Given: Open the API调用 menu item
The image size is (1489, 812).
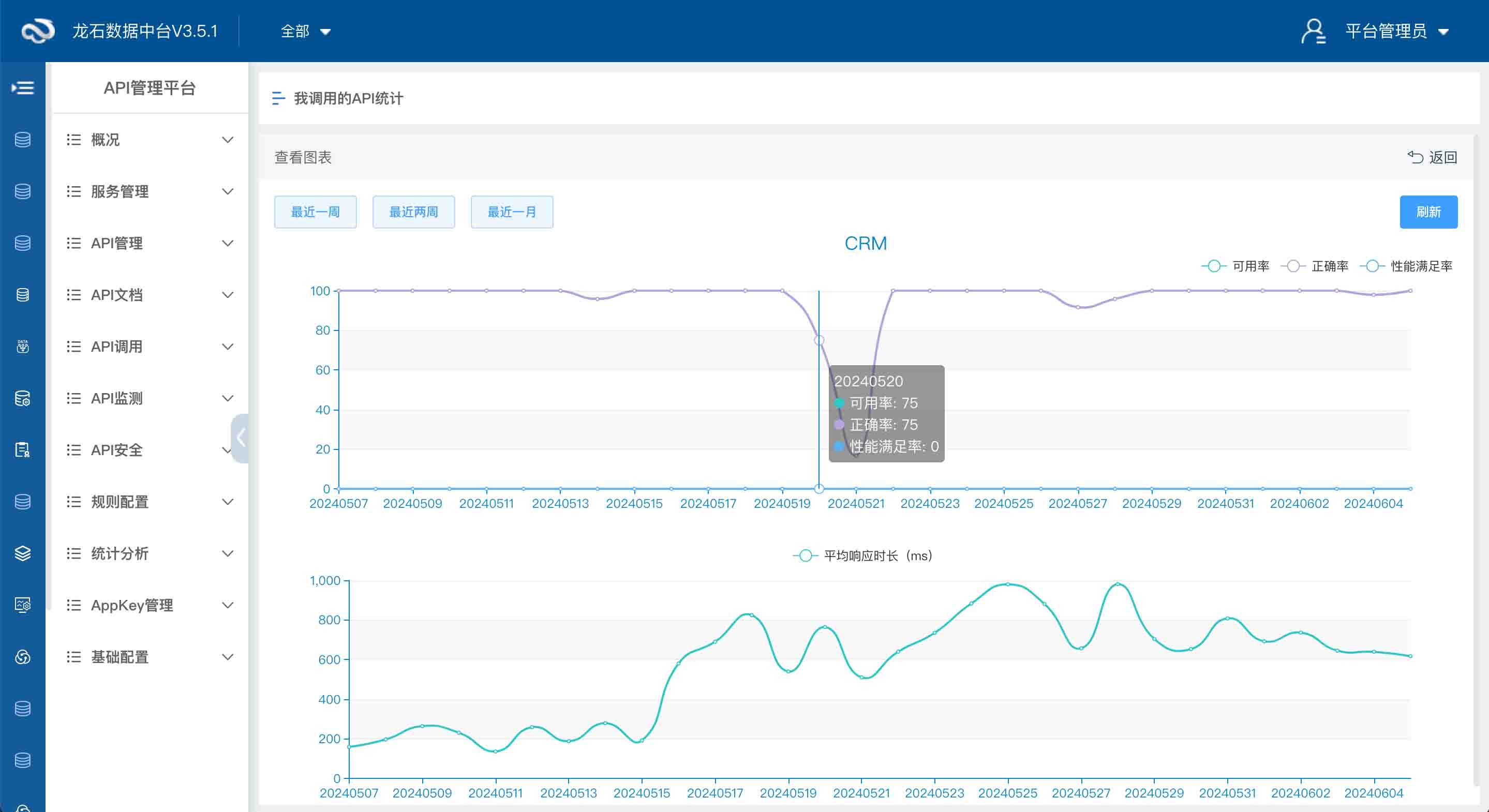Looking at the screenshot, I should (x=150, y=347).
